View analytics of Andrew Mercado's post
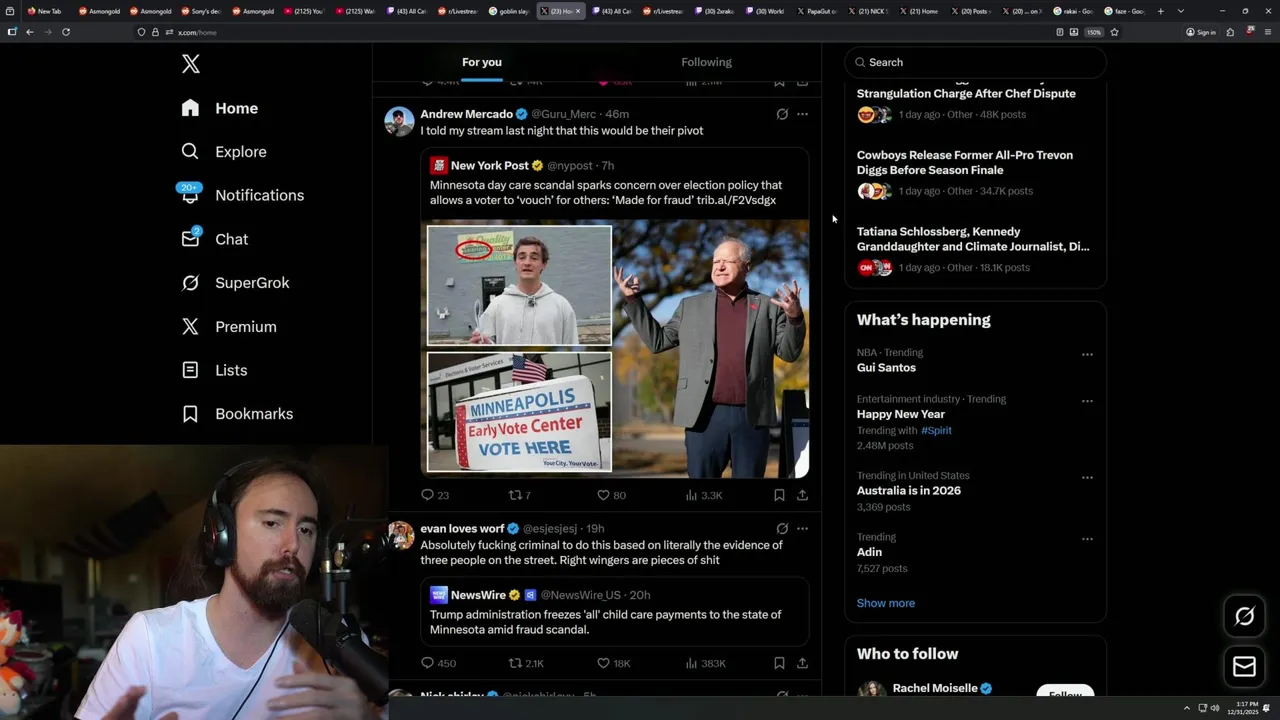 tap(704, 495)
